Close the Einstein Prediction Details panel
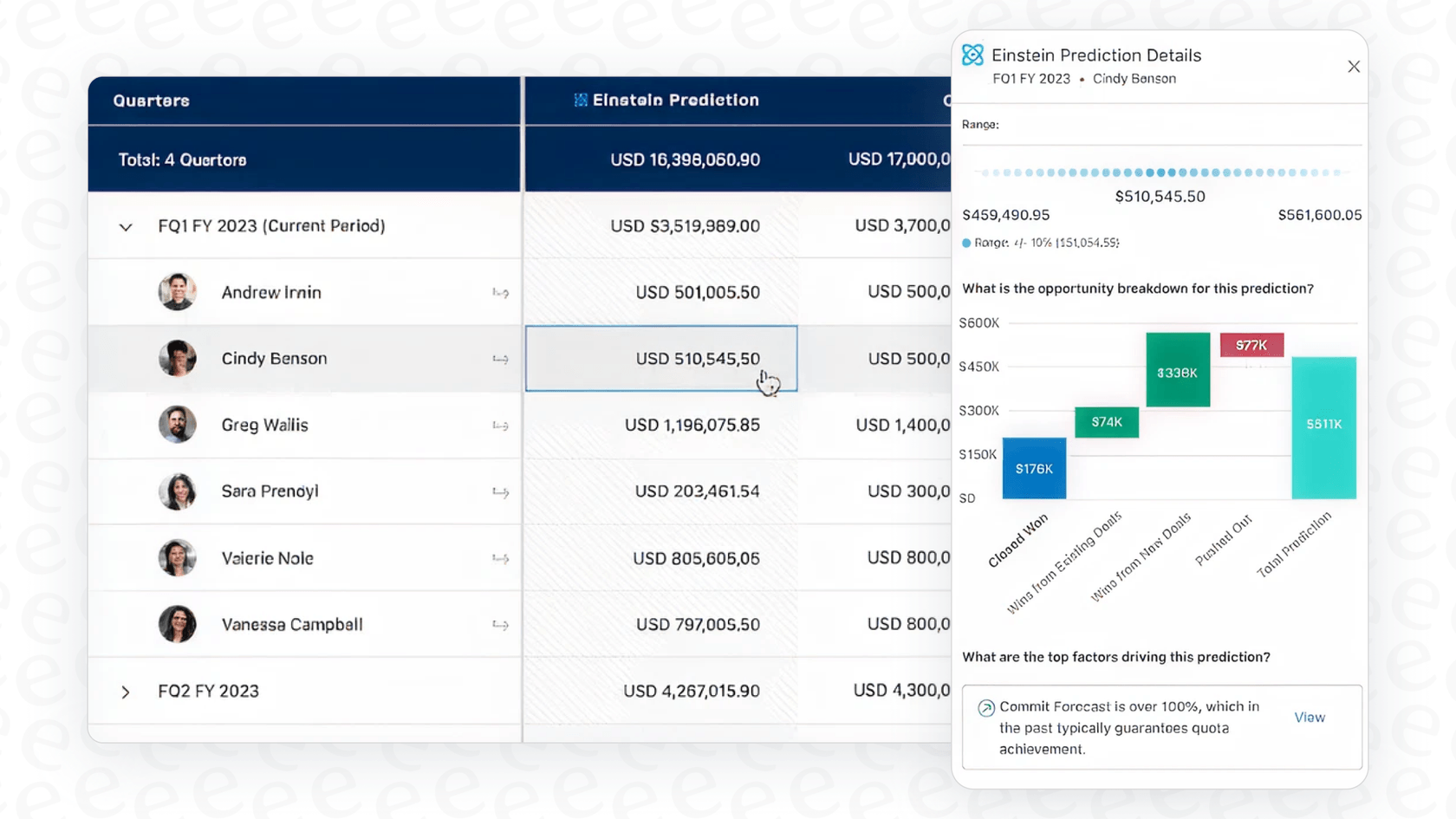The height and width of the screenshot is (819, 1456). (x=1353, y=66)
